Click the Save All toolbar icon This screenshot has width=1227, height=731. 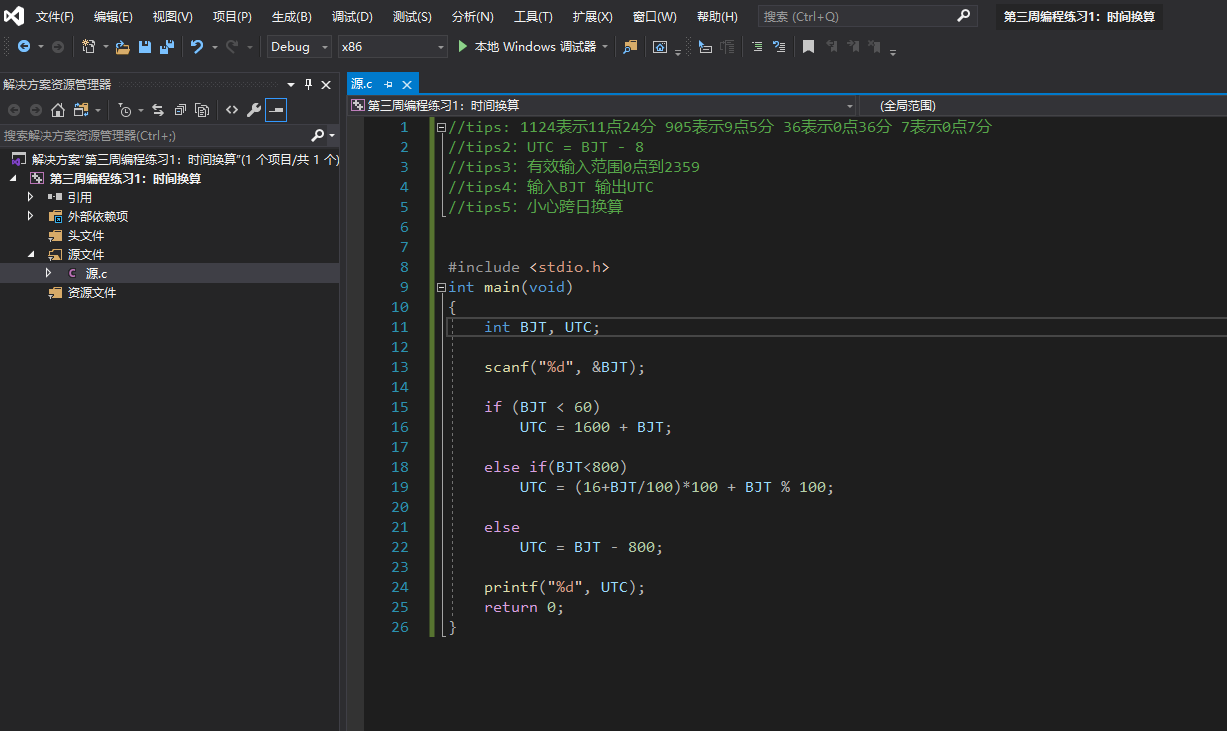(166, 47)
